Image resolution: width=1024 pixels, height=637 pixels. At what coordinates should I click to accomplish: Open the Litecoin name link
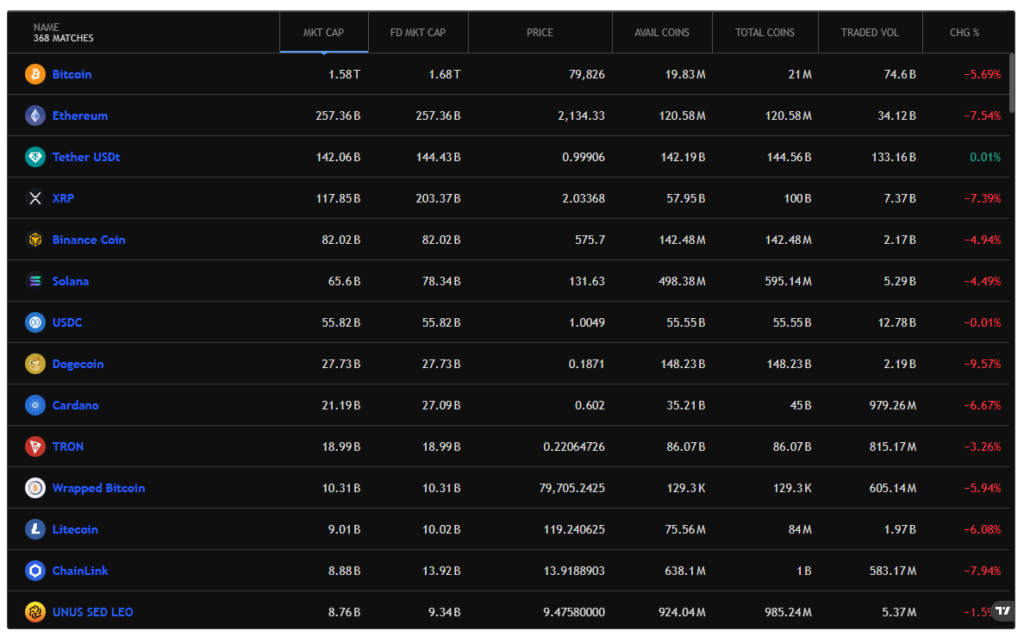(x=75, y=530)
